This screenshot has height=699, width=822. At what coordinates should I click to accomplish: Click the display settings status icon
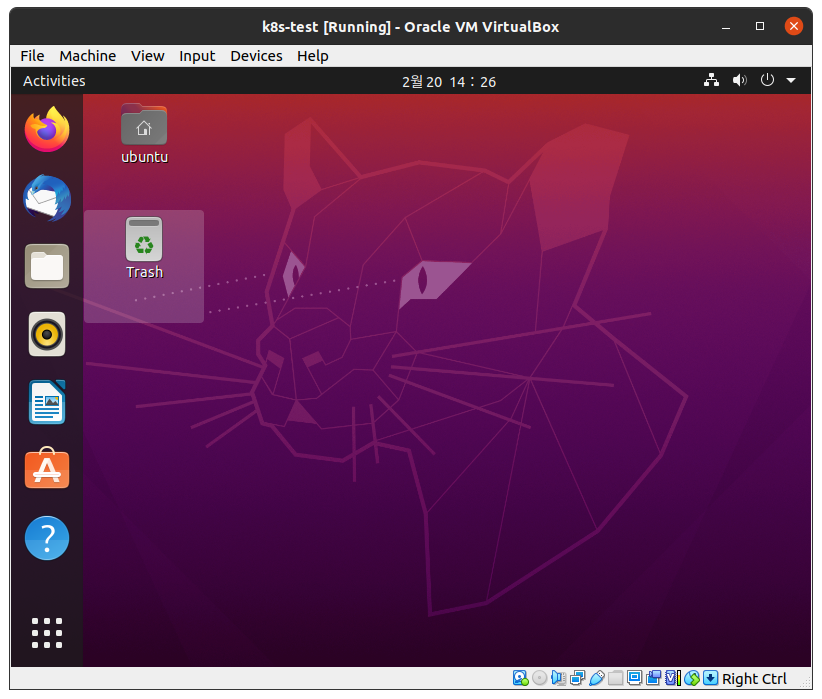pyautogui.click(x=634, y=678)
